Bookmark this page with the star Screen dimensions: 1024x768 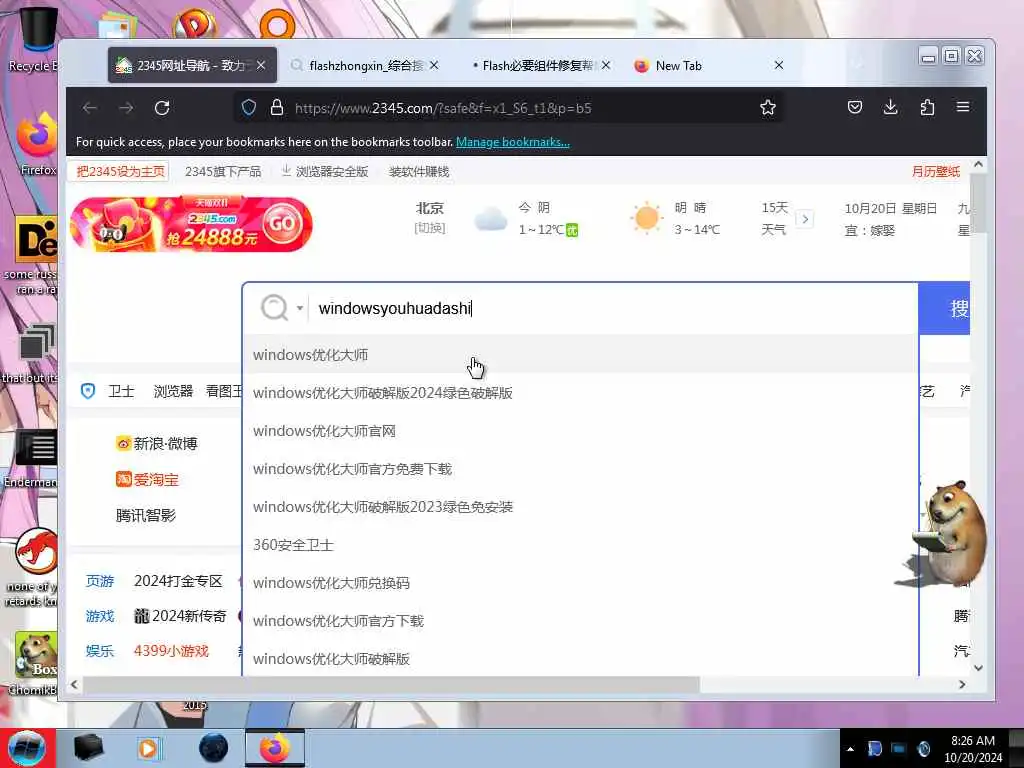tap(768, 108)
